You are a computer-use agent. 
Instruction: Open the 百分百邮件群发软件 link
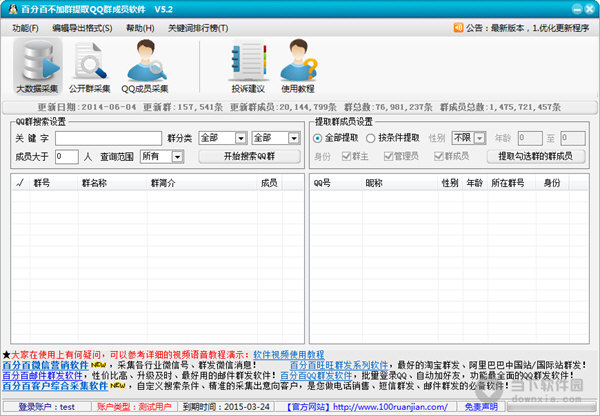[x=42, y=375]
